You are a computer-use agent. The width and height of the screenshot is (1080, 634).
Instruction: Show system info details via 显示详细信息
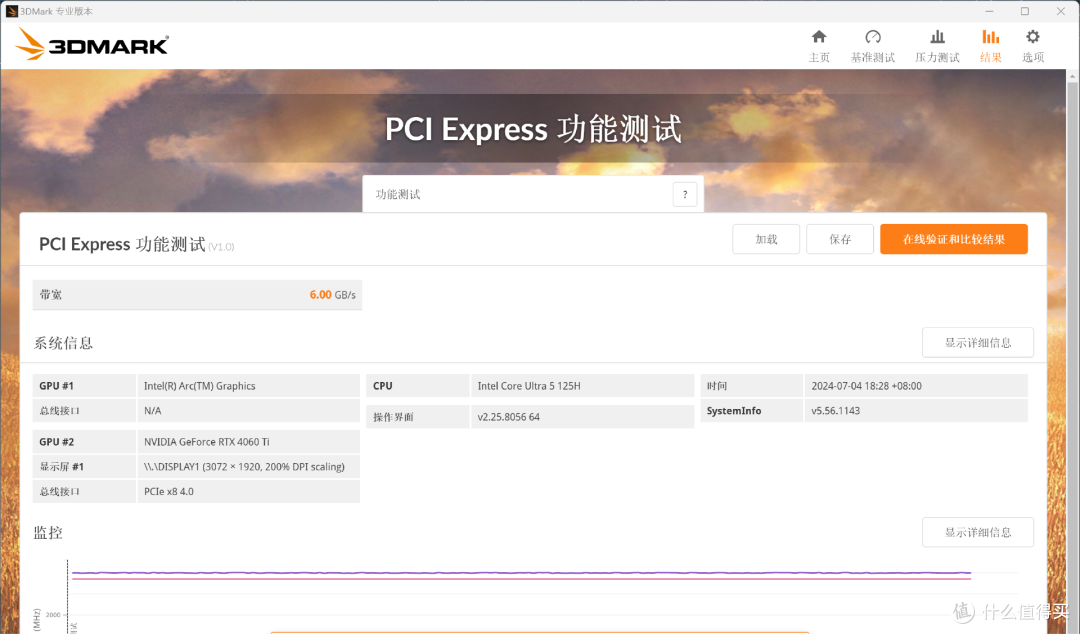click(977, 342)
